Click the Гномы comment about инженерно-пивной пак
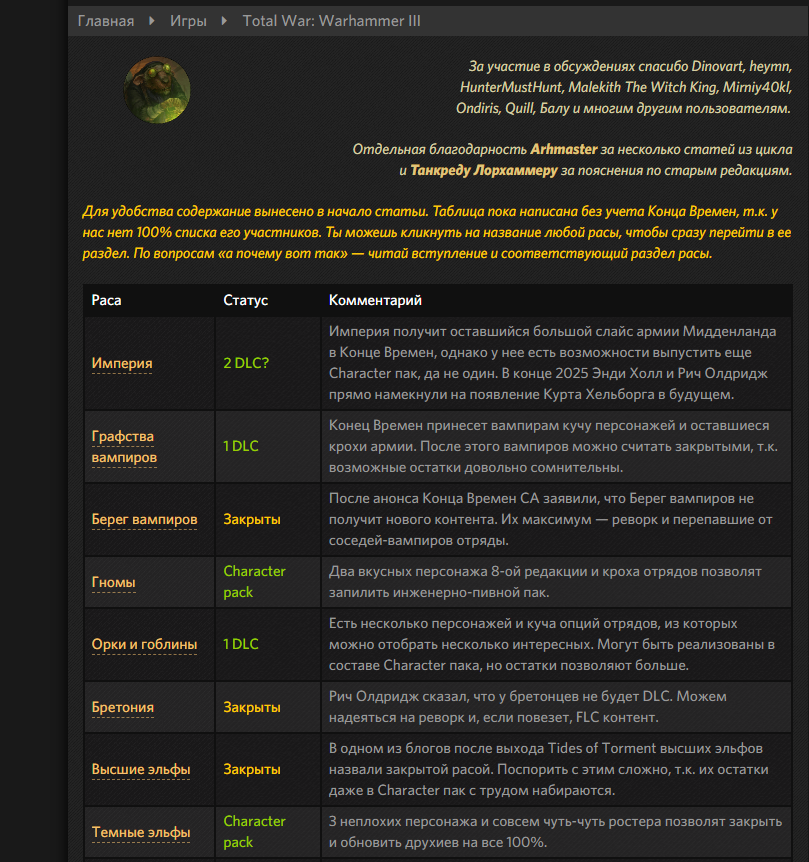809x862 pixels. [545, 582]
